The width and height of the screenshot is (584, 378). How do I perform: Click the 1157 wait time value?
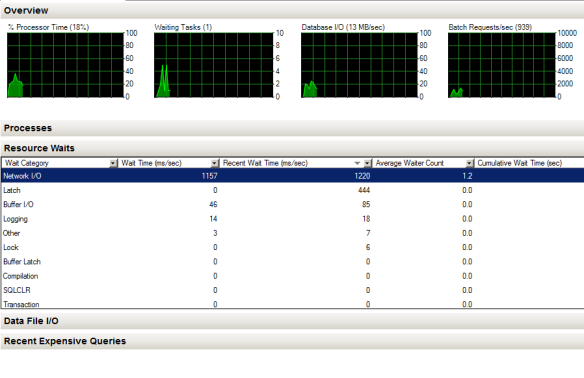[209, 176]
